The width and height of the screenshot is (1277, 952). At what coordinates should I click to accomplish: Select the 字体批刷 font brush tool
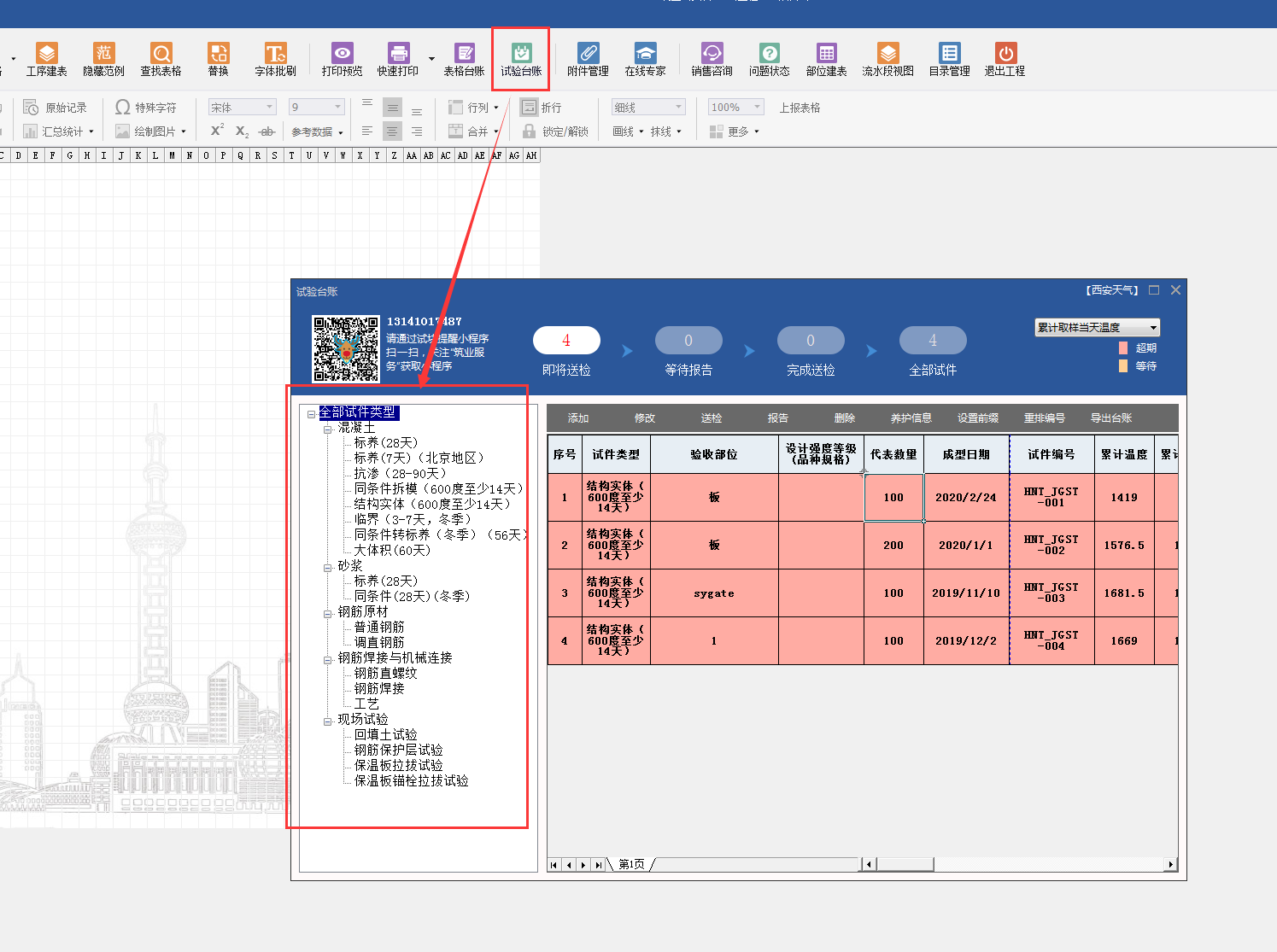275,60
